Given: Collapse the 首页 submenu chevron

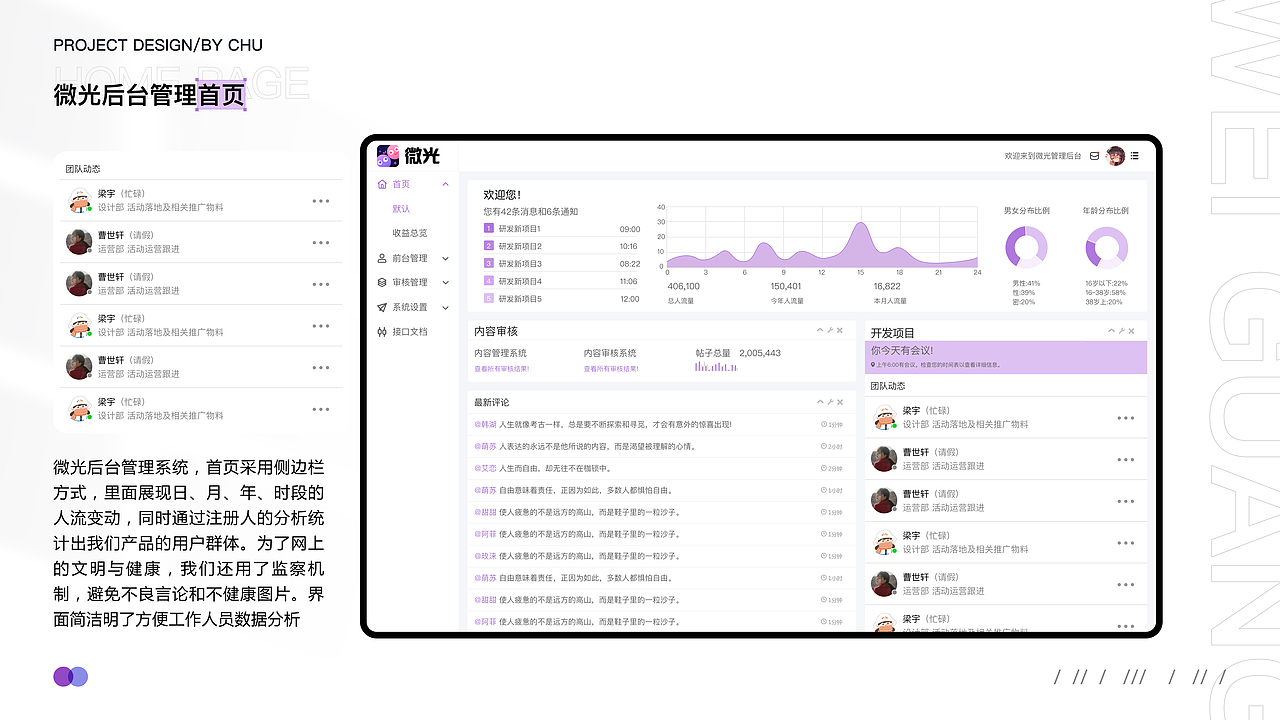Looking at the screenshot, I should click(x=446, y=184).
